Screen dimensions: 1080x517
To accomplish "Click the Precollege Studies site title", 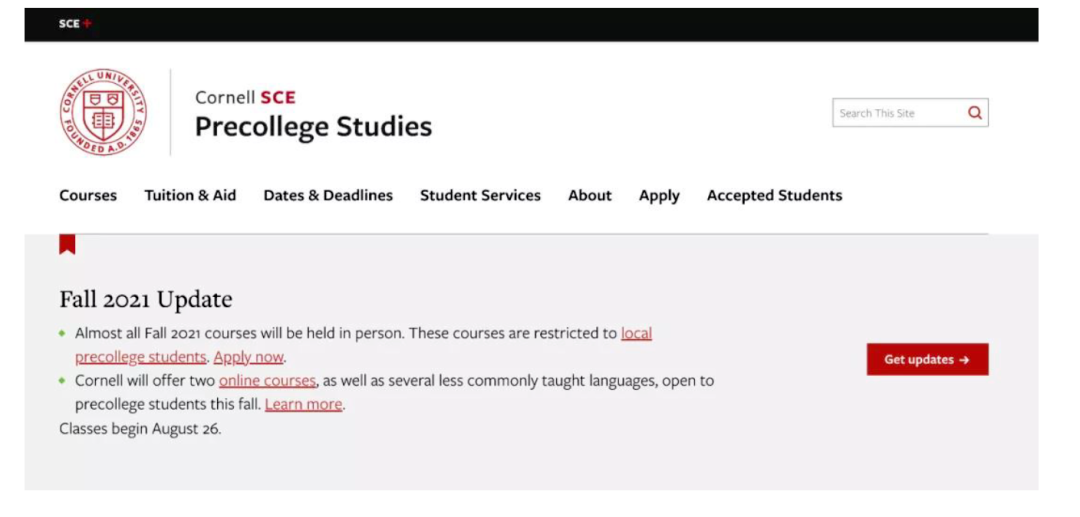I will (313, 127).
